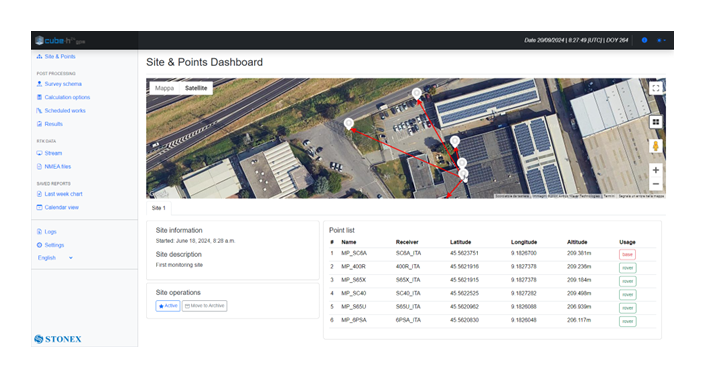Click the site Started date text

click(195, 241)
